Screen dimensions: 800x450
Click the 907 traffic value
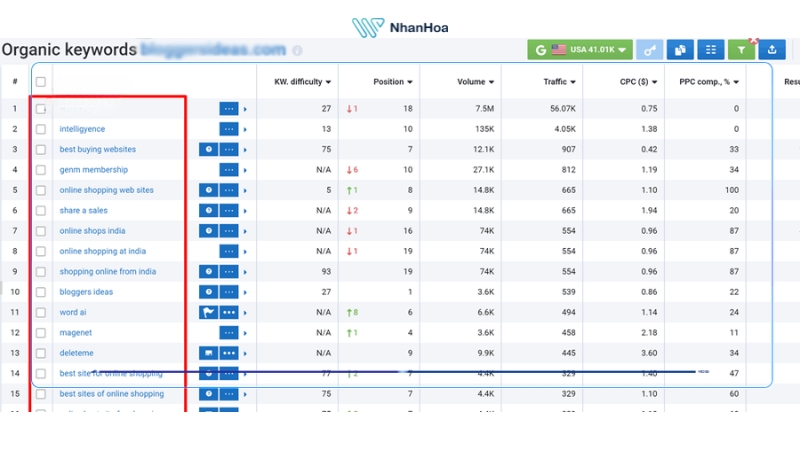pos(568,149)
